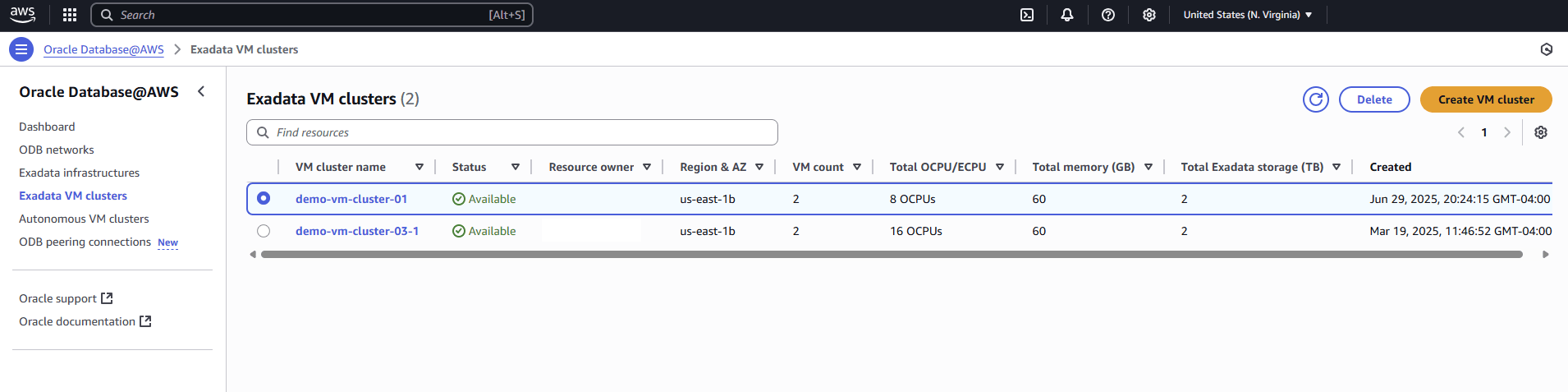Open Exadata infrastructures in the sidebar
Viewport: 1568px width, 392px height.
click(80, 173)
